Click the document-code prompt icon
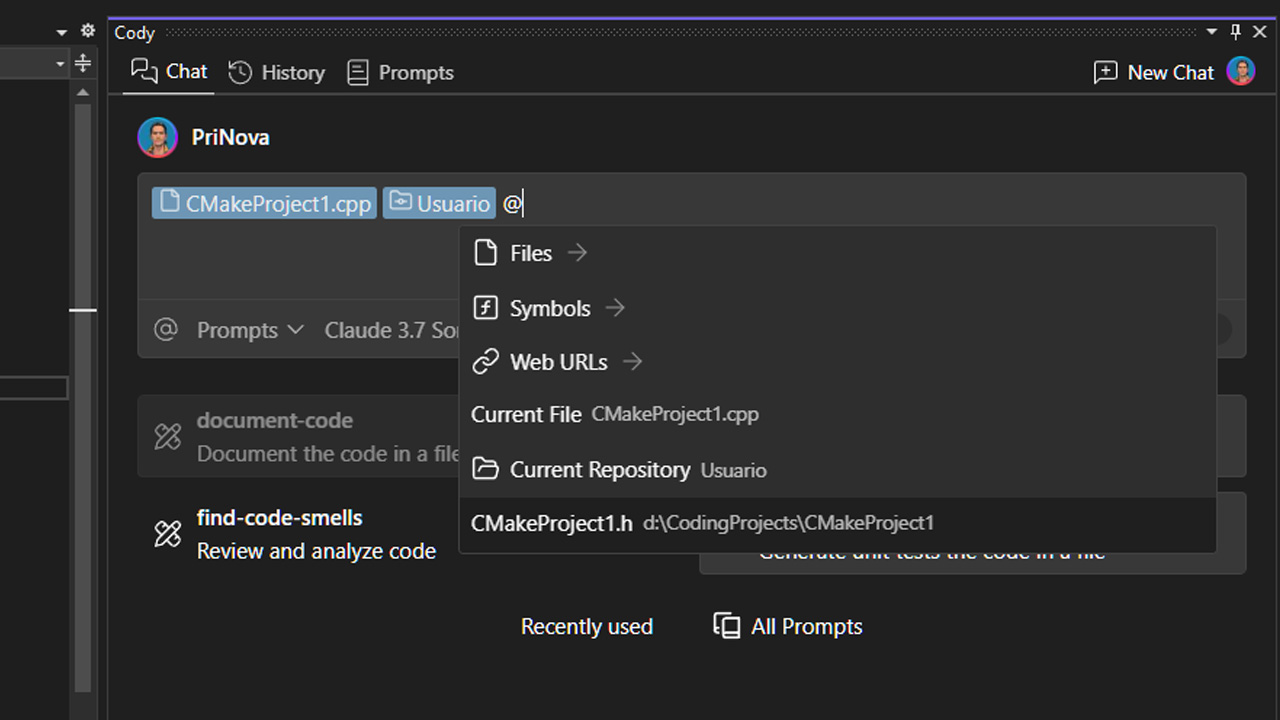Viewport: 1280px width, 720px height. tap(168, 436)
